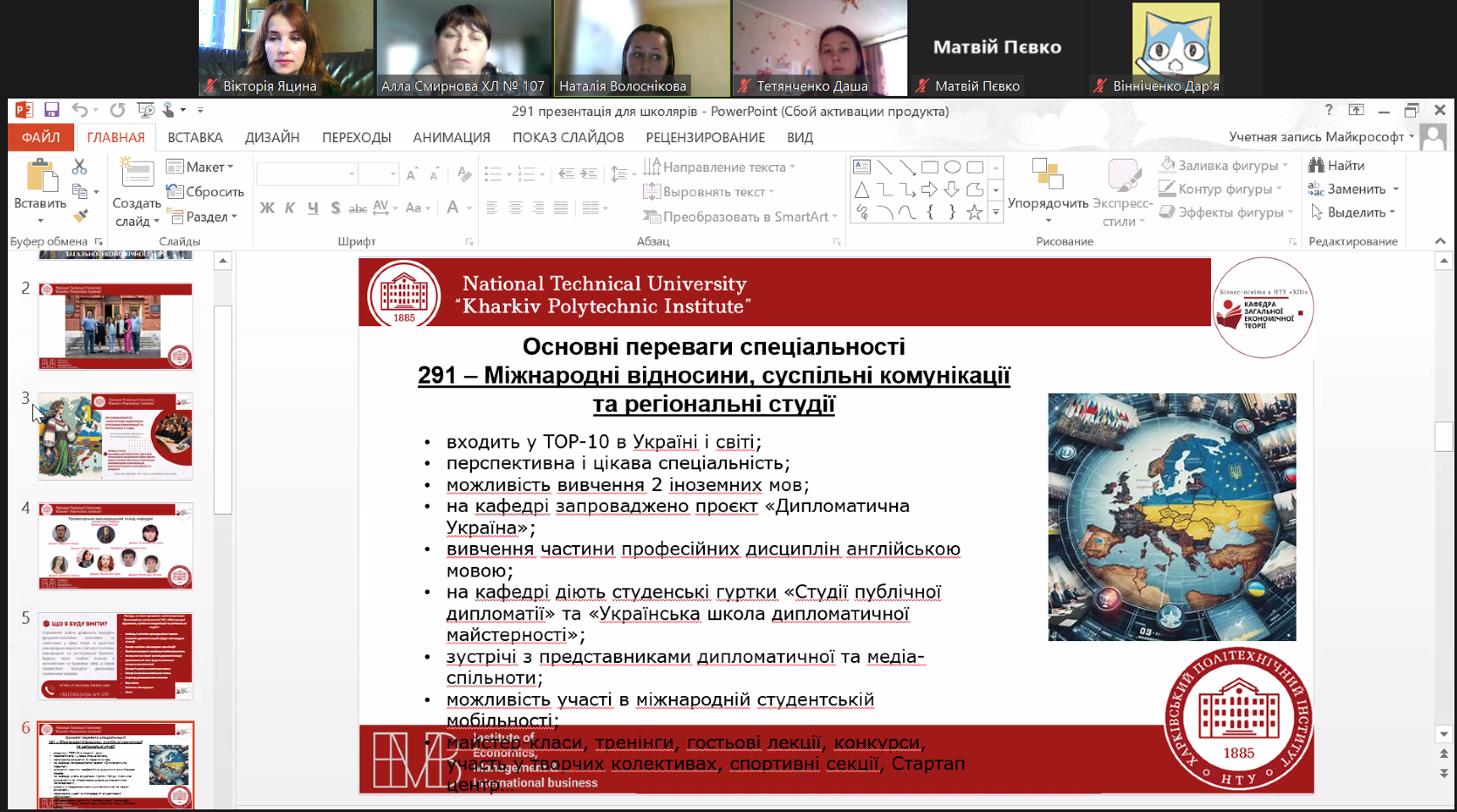Toggle bold formatting (Ж)
1457x812 pixels.
pyautogui.click(x=267, y=208)
